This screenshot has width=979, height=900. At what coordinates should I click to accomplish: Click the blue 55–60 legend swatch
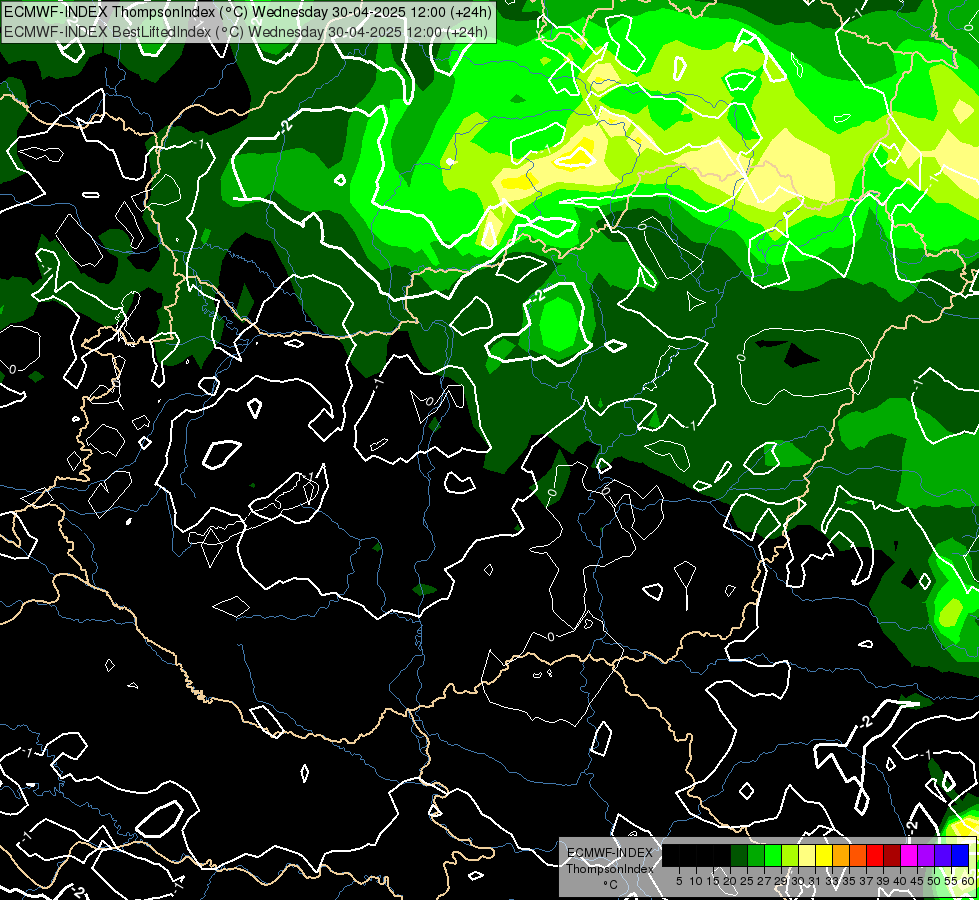click(x=960, y=855)
